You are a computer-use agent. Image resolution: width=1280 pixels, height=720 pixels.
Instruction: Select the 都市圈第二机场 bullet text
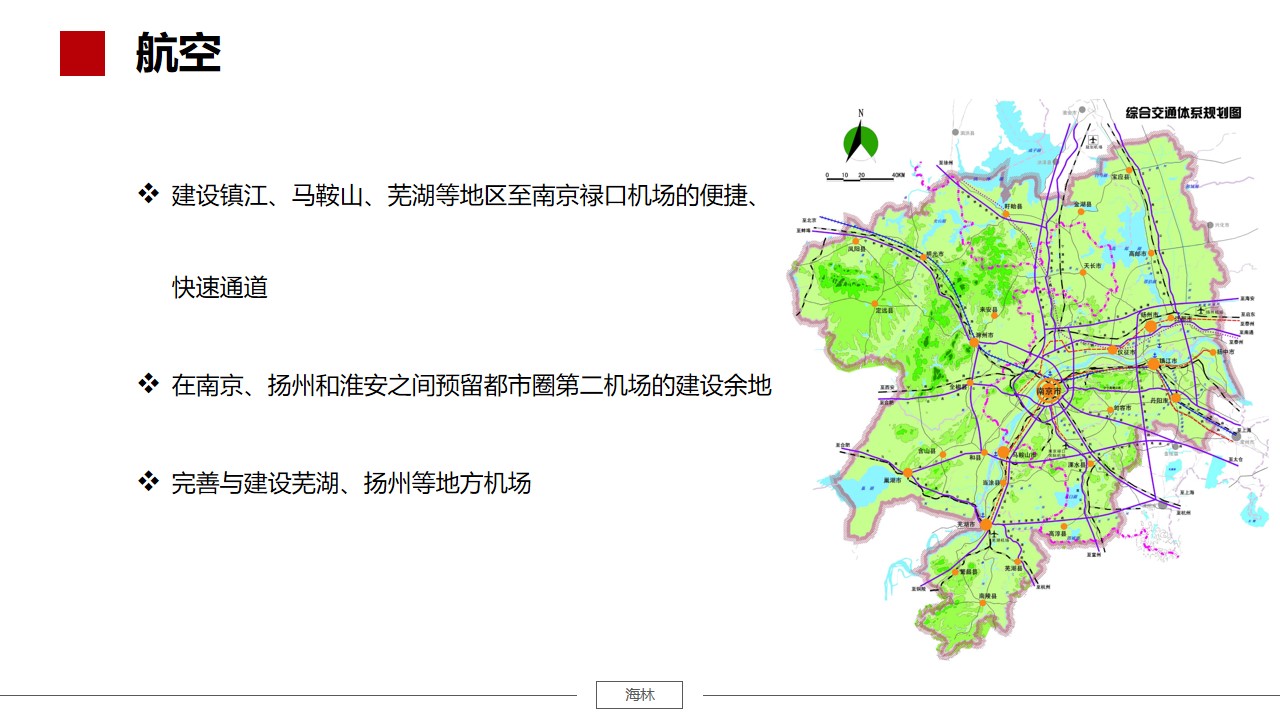pos(471,385)
